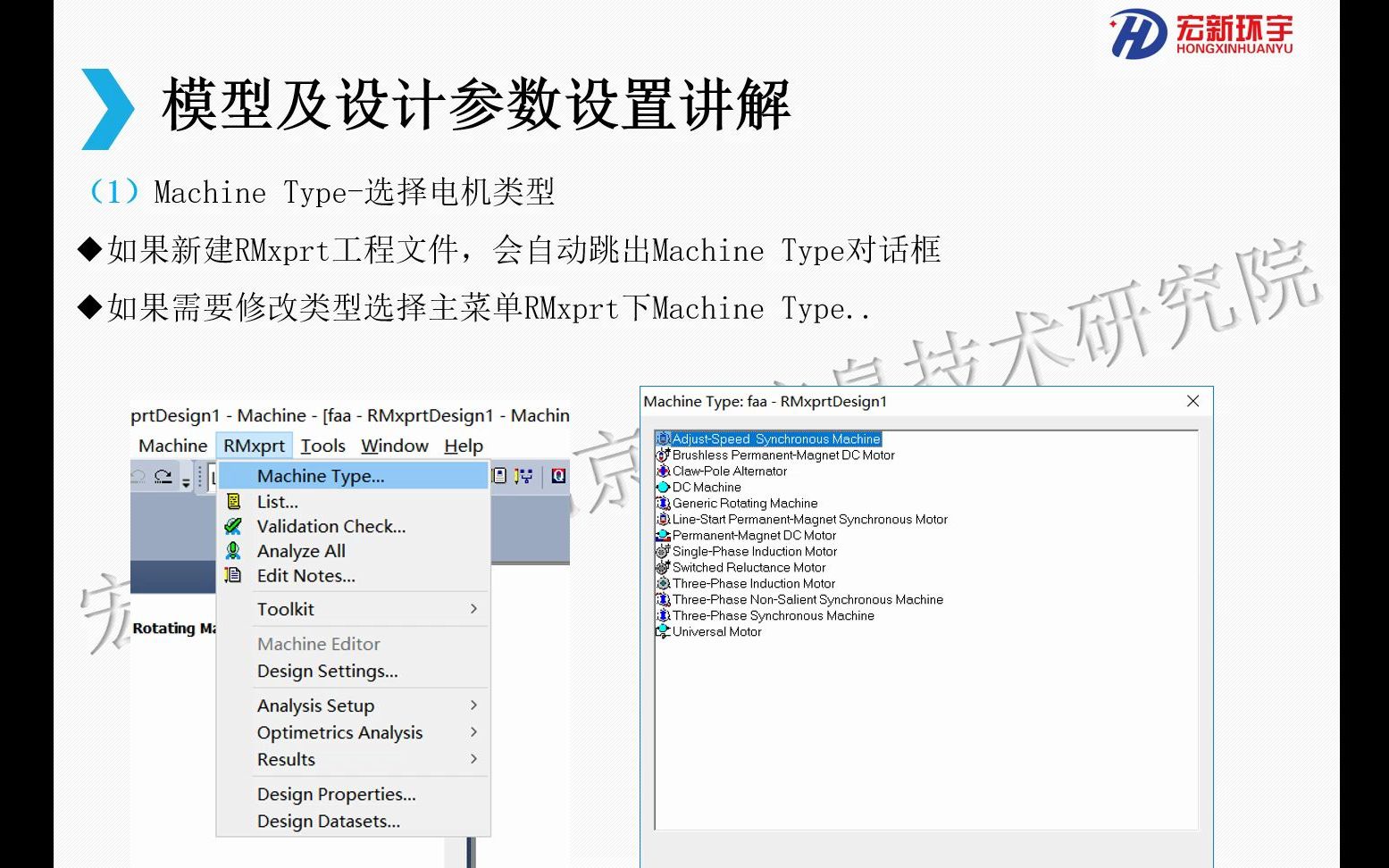Click the pencil-with-tree icon beside the Q icon

(523, 475)
